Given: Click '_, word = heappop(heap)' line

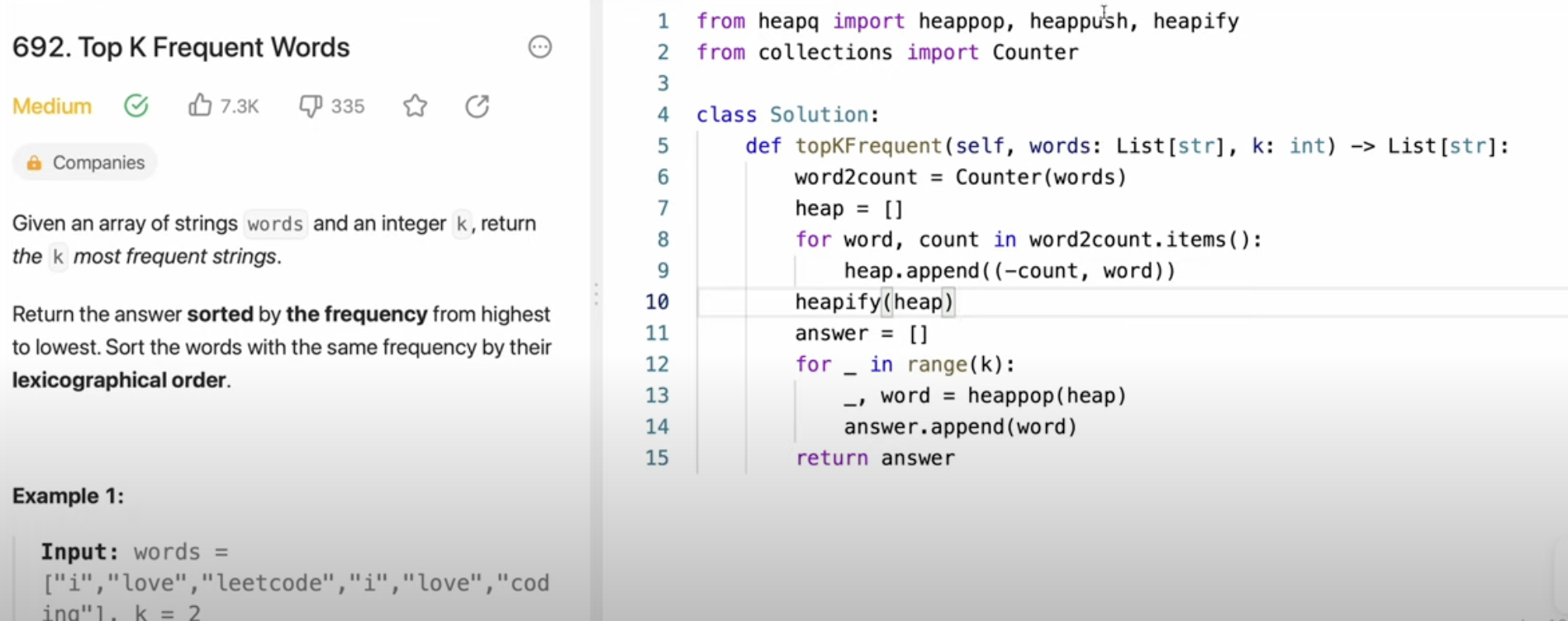Looking at the screenshot, I should pos(985,396).
